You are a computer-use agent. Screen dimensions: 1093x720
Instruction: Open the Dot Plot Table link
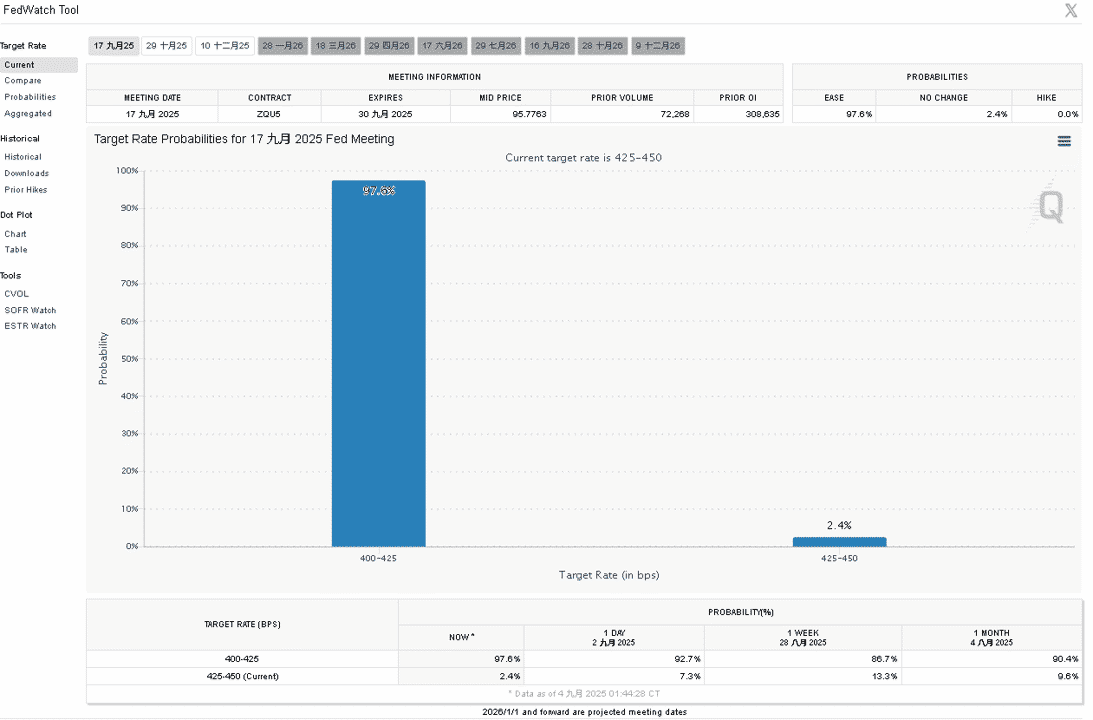[16, 250]
